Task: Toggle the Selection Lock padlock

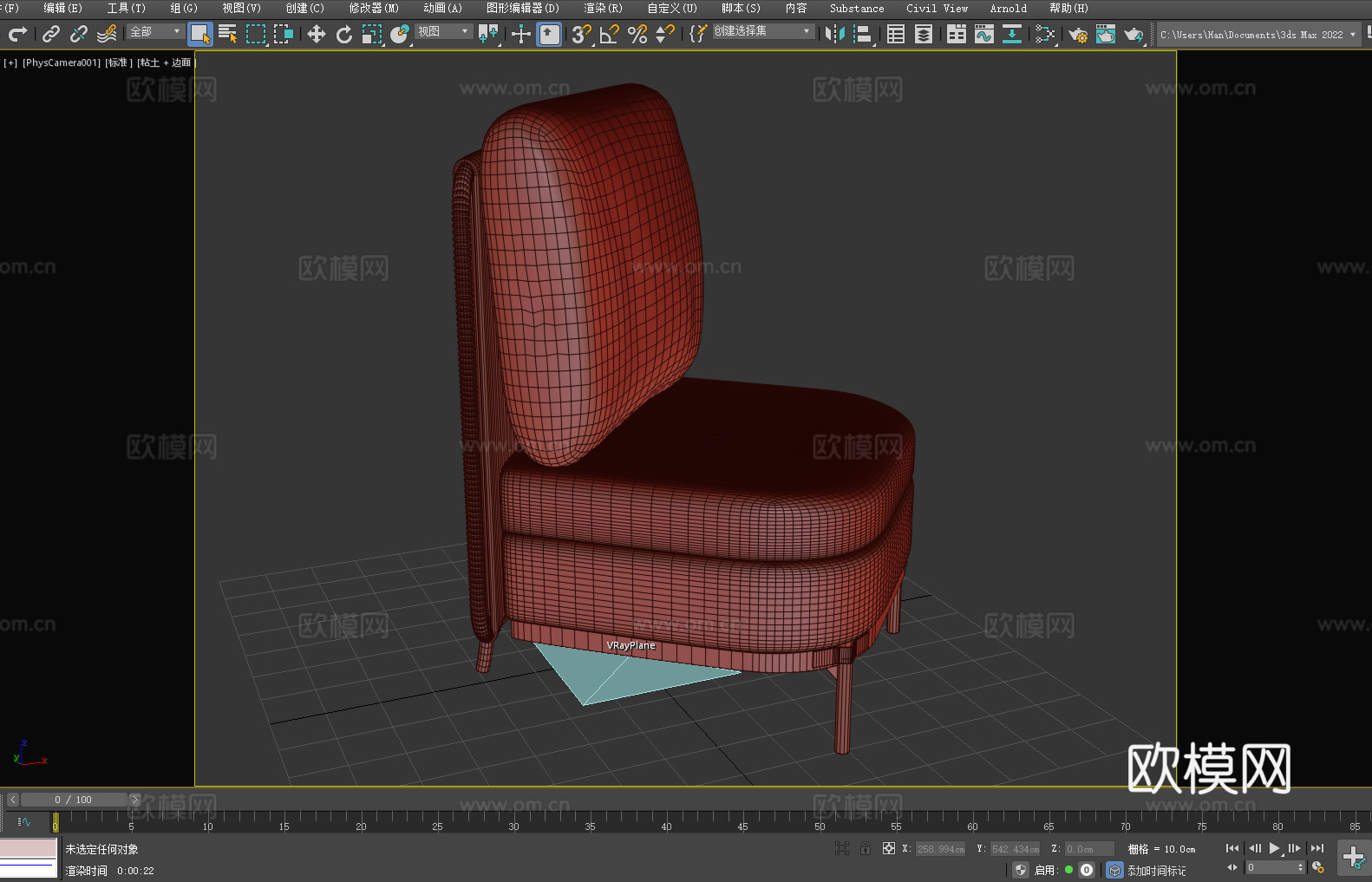Action: [x=866, y=848]
